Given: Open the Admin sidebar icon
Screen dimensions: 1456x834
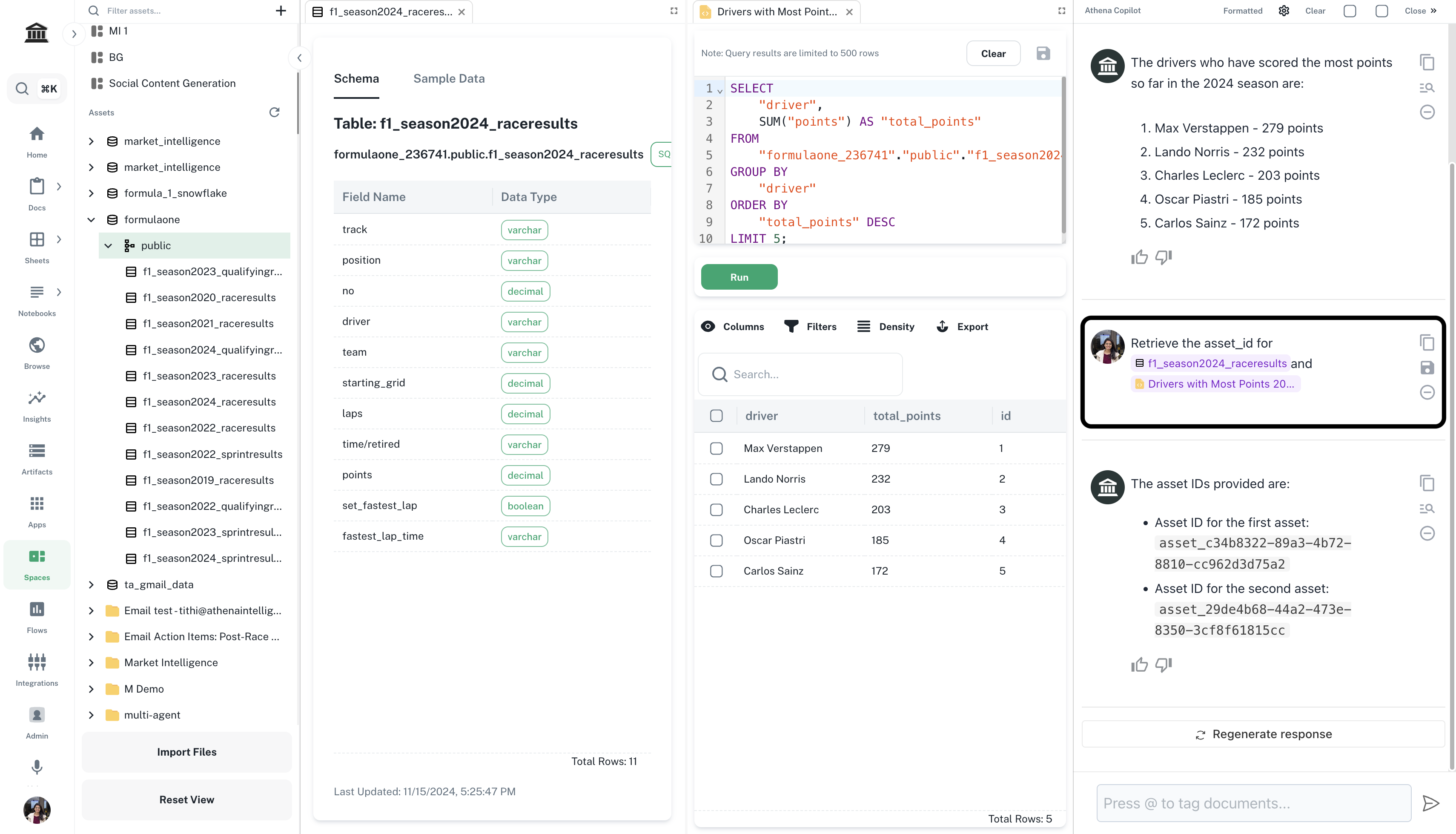Looking at the screenshot, I should pyautogui.click(x=37, y=715).
